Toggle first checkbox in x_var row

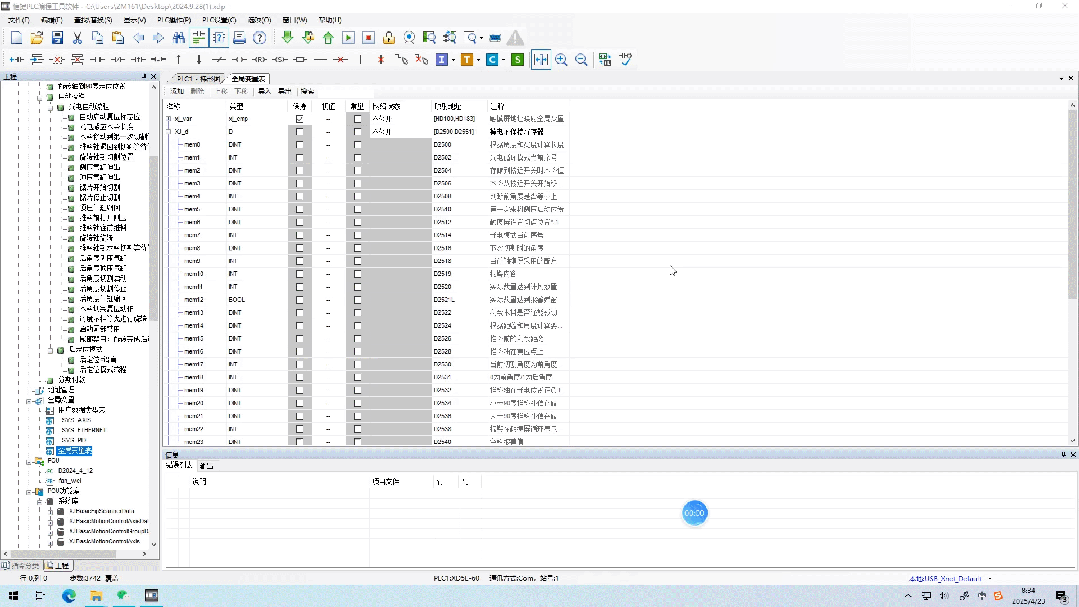point(299,119)
